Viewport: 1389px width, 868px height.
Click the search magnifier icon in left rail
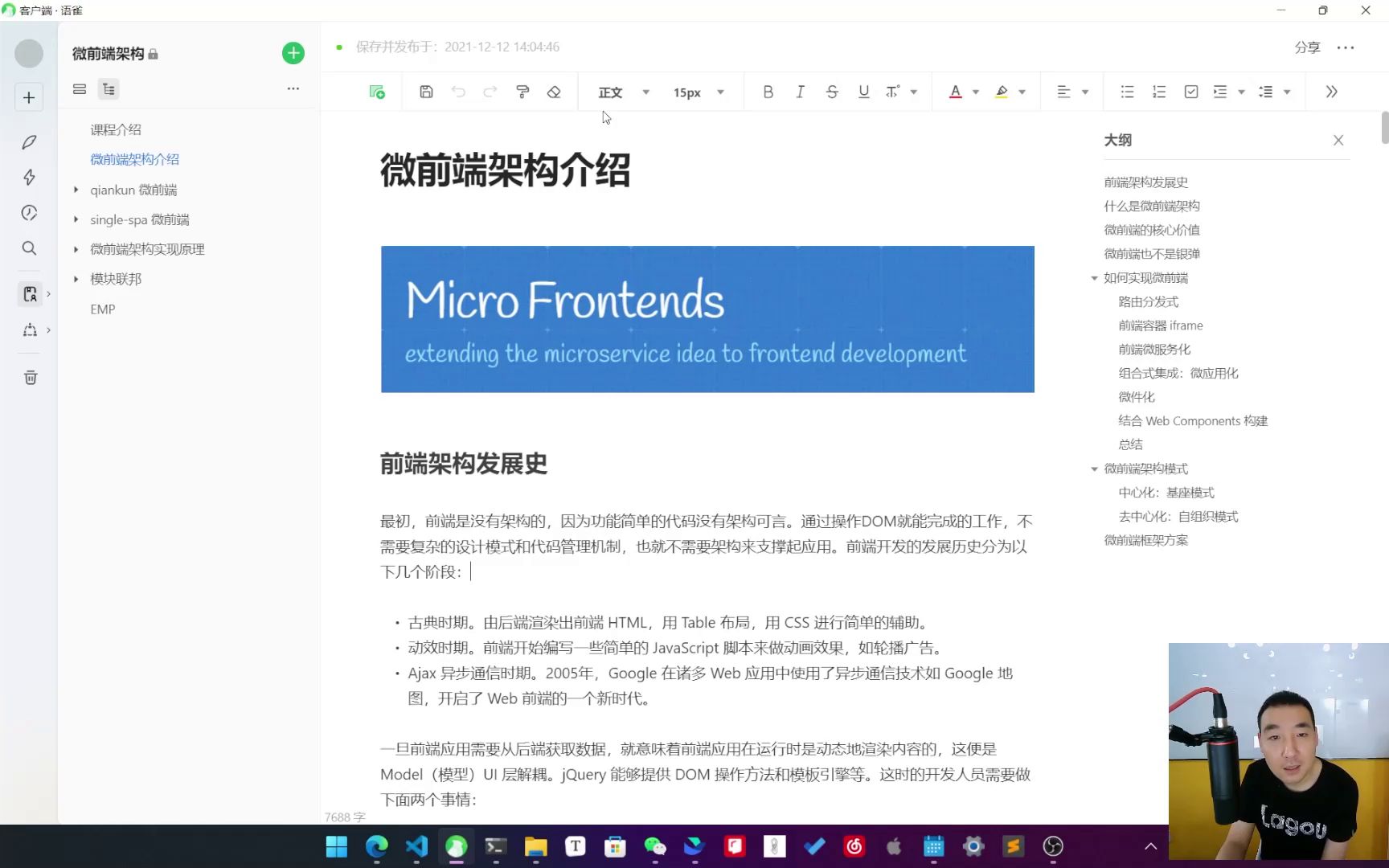[x=29, y=248]
